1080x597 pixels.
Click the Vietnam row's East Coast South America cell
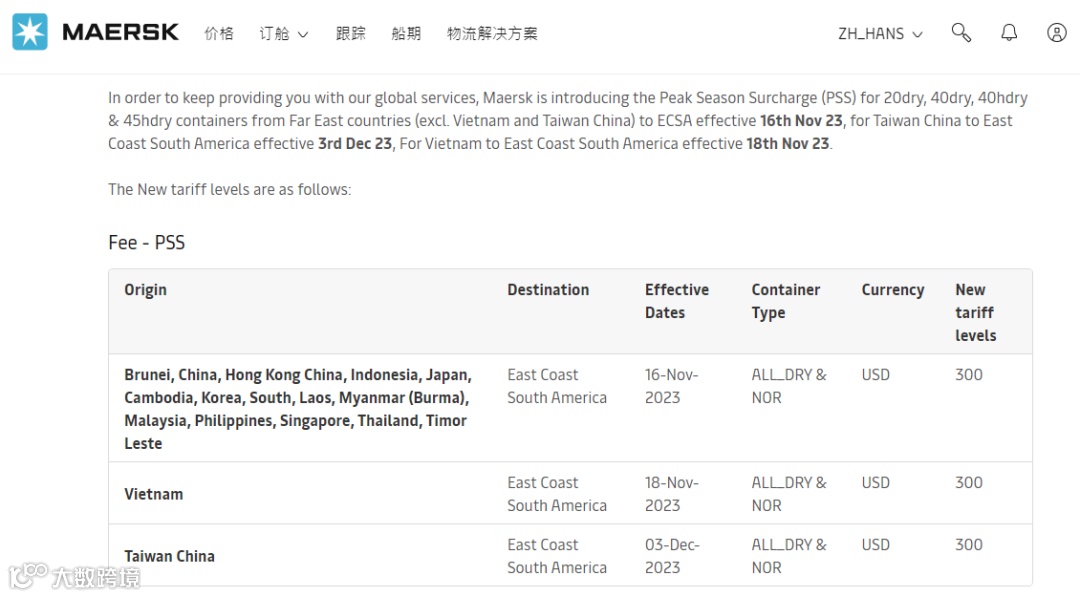pos(557,494)
